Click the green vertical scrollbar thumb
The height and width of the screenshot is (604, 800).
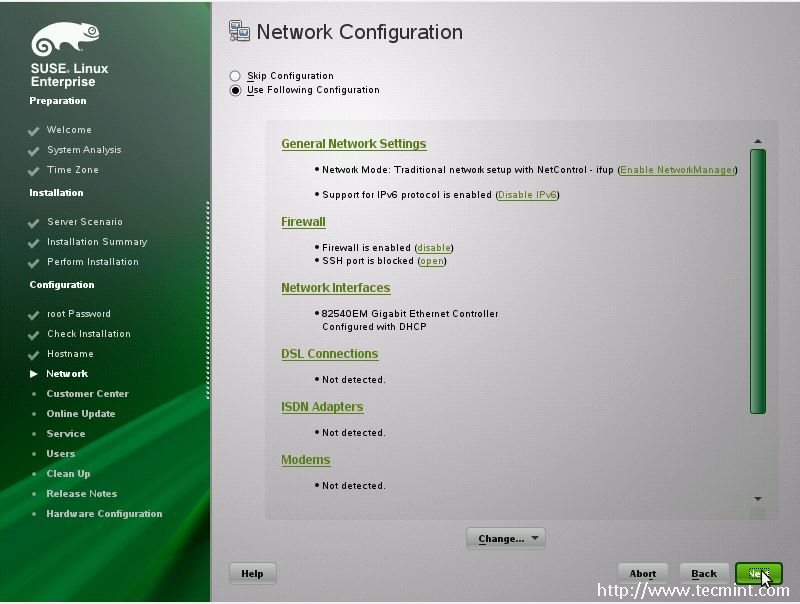coord(758,280)
